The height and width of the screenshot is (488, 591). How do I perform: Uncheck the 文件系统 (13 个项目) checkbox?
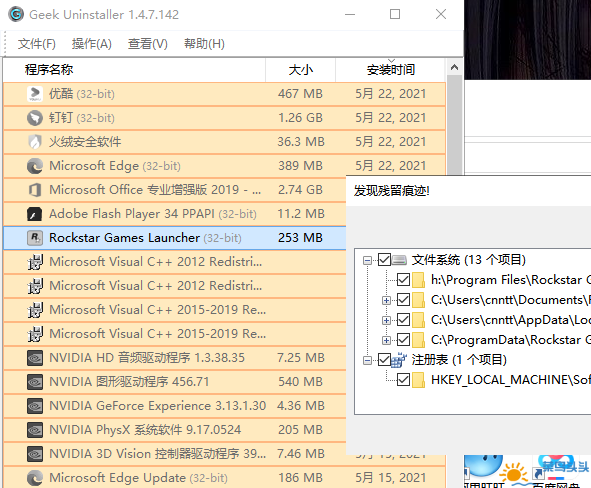coord(384,260)
